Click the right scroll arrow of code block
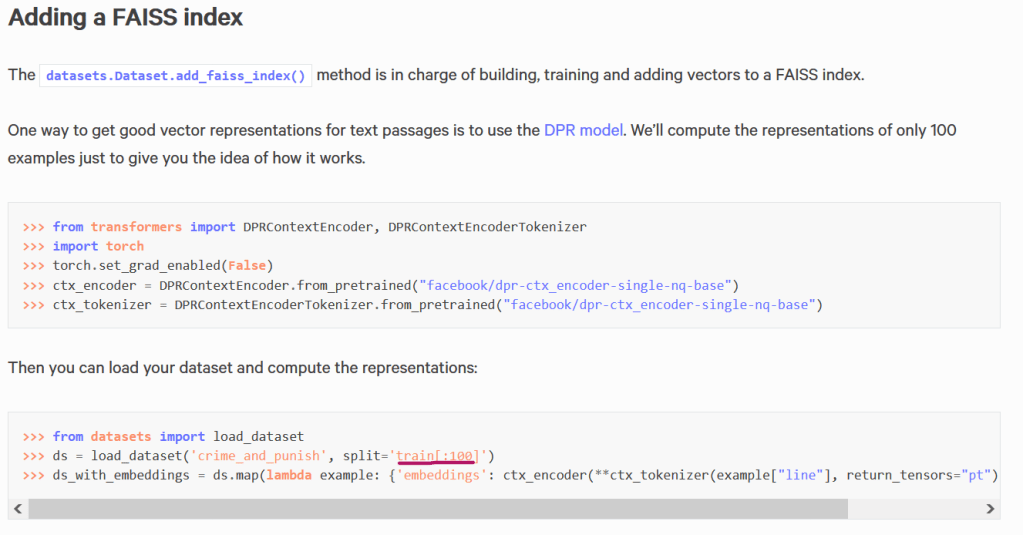The width and height of the screenshot is (1023, 535). click(990, 509)
